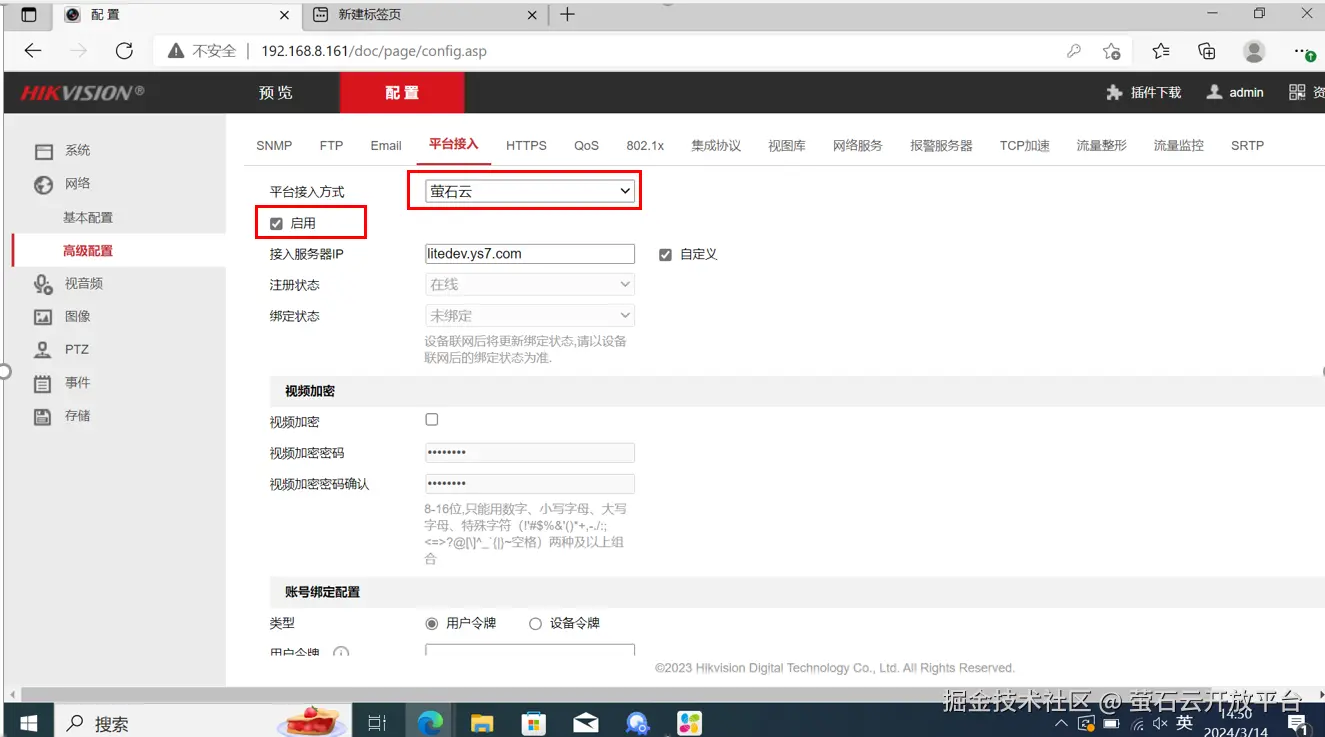Open the 配置 top menu
1325x737 pixels.
pyautogui.click(x=402, y=93)
